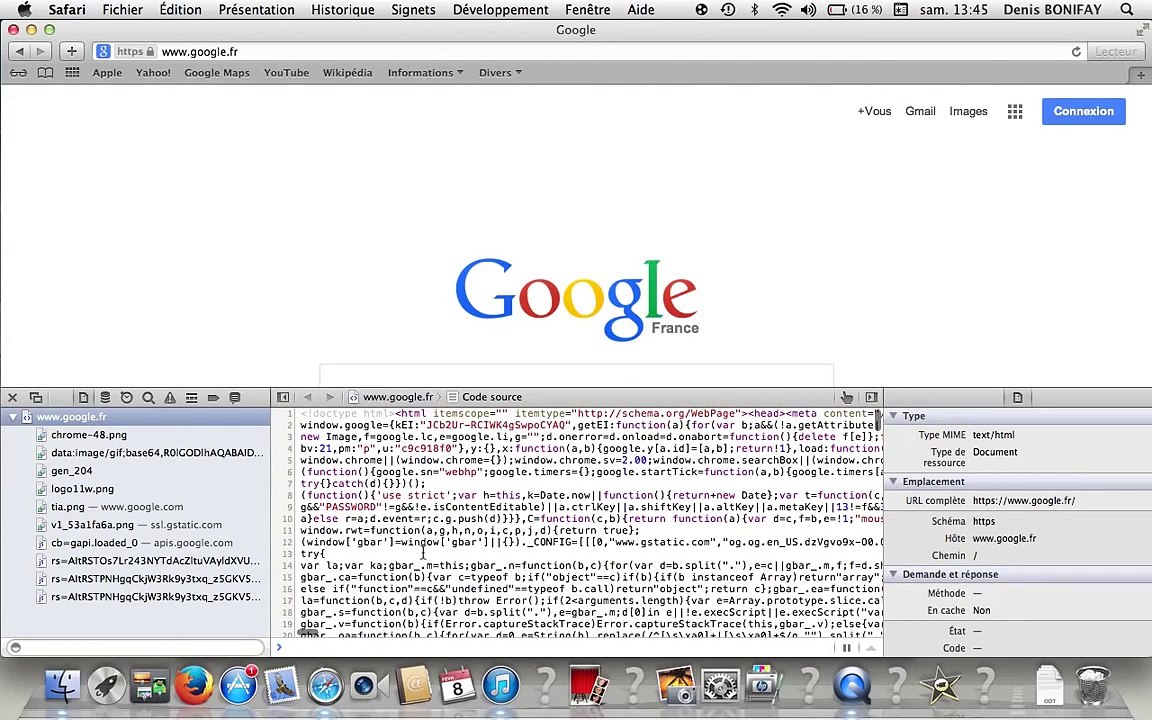Open Google apps grid launcher
The image size is (1152, 720).
point(1015,112)
